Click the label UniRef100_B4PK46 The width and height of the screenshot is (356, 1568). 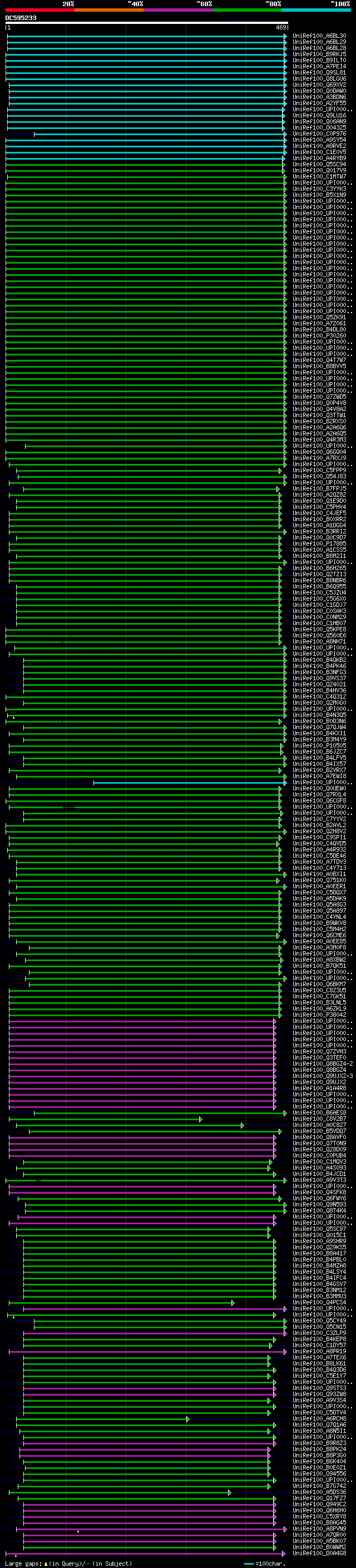319,666
